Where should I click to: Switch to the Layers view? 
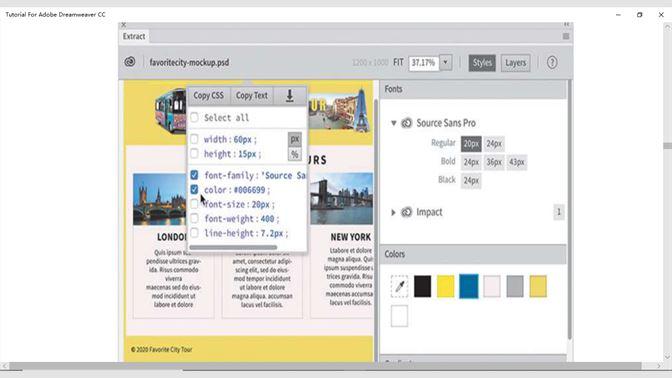515,63
